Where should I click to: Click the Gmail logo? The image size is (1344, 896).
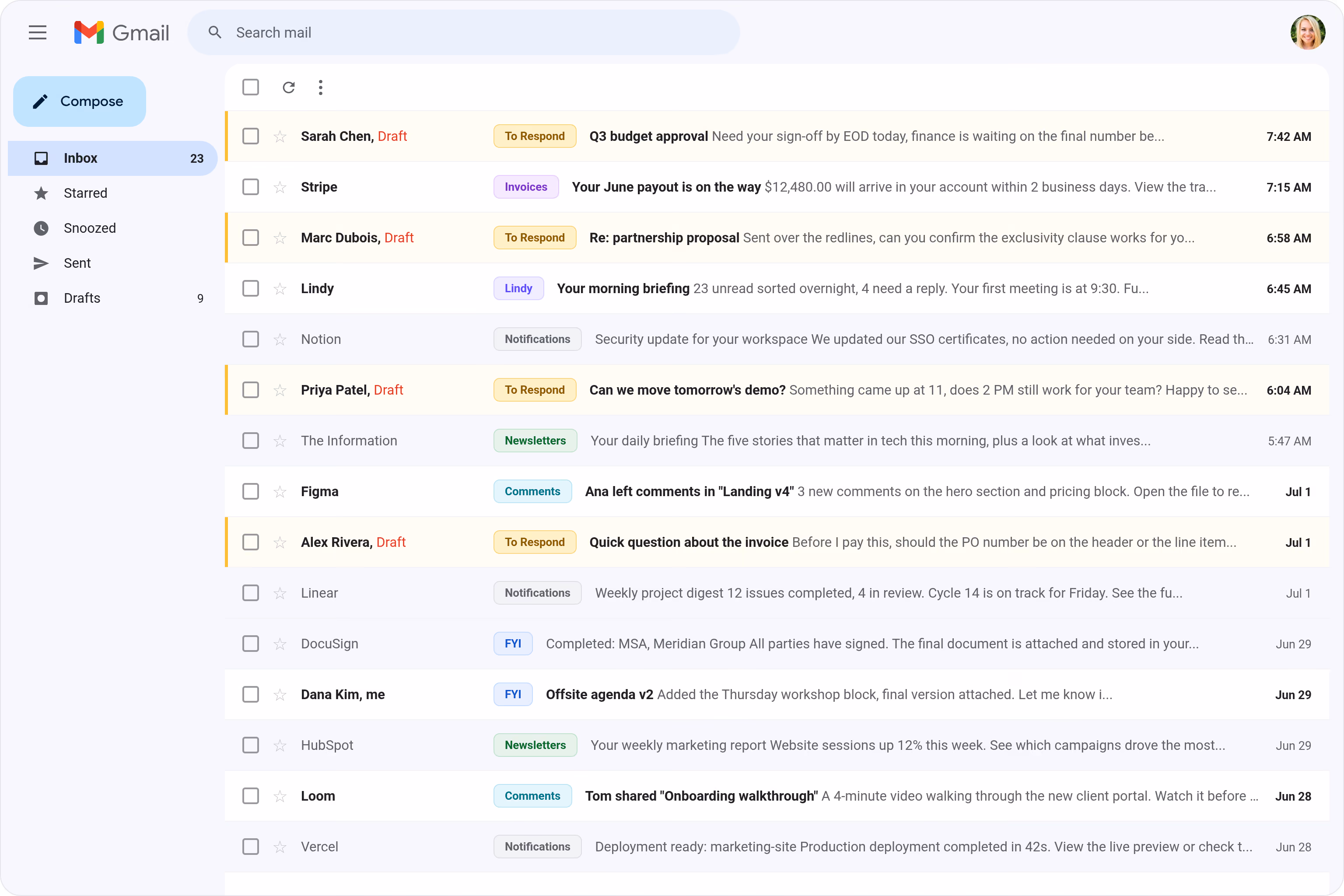(x=122, y=32)
